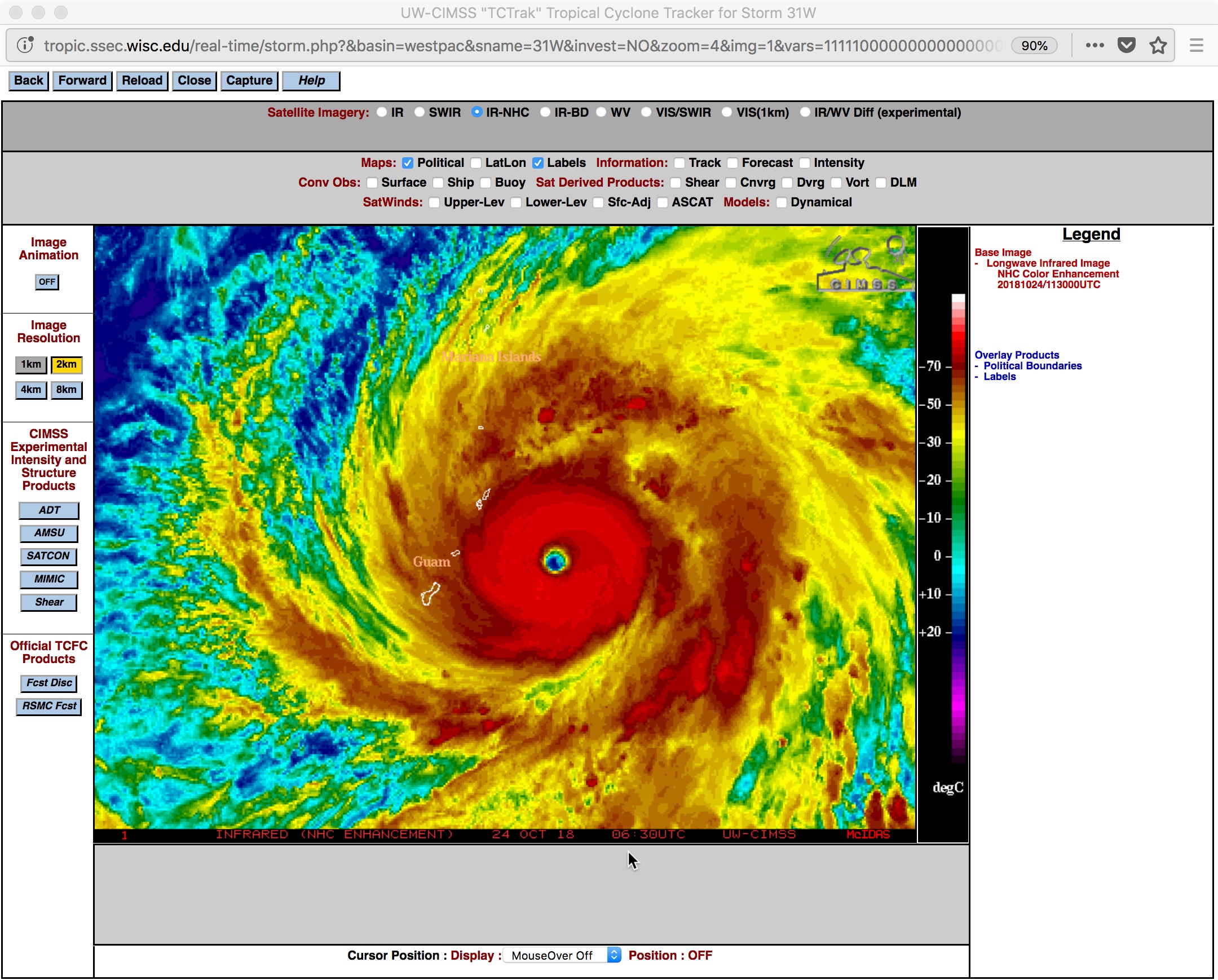Toggle the image animation OFF button

coord(47,281)
